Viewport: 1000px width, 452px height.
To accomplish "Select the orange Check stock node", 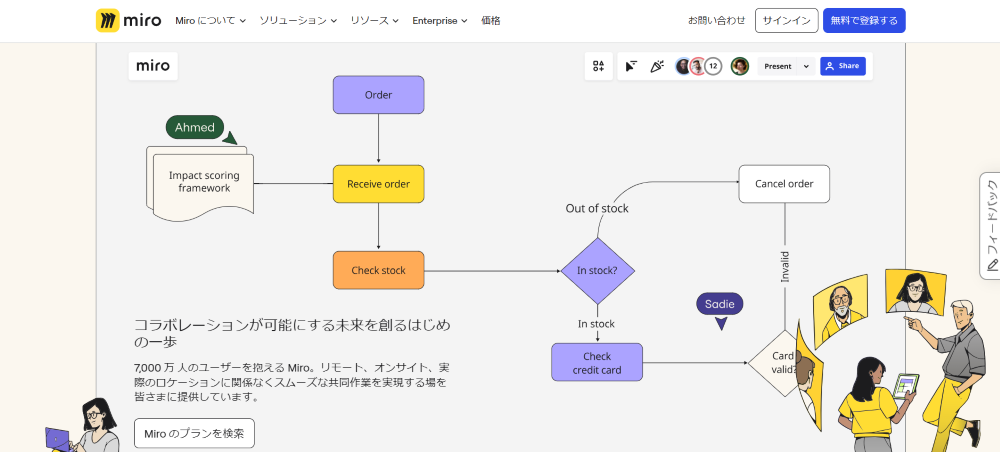I will point(378,270).
